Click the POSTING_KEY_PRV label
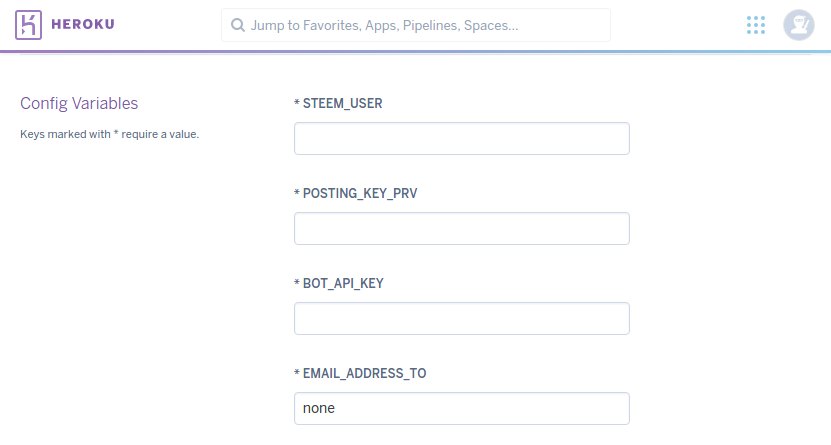831x445 pixels. [360, 193]
